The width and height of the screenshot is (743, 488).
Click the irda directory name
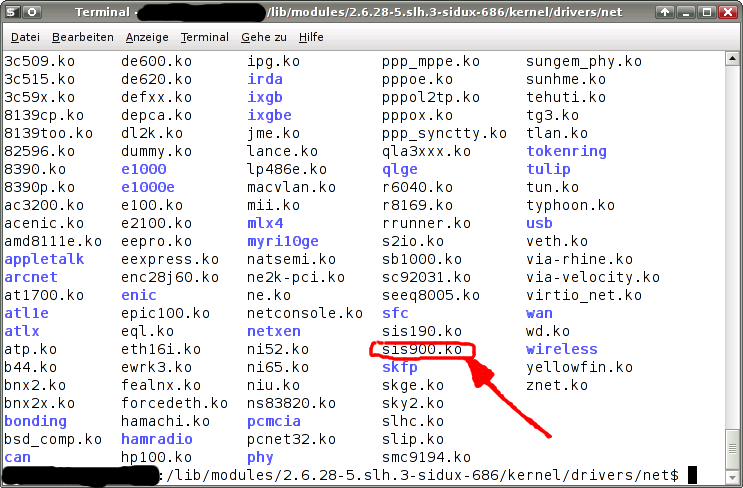[x=265, y=79]
